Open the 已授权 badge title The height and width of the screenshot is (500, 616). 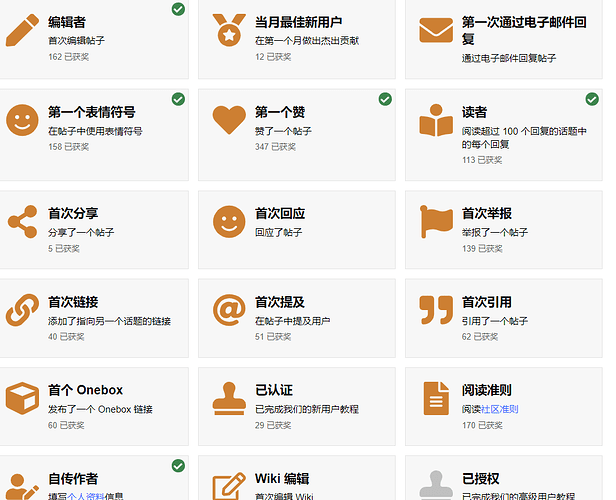tap(480, 478)
